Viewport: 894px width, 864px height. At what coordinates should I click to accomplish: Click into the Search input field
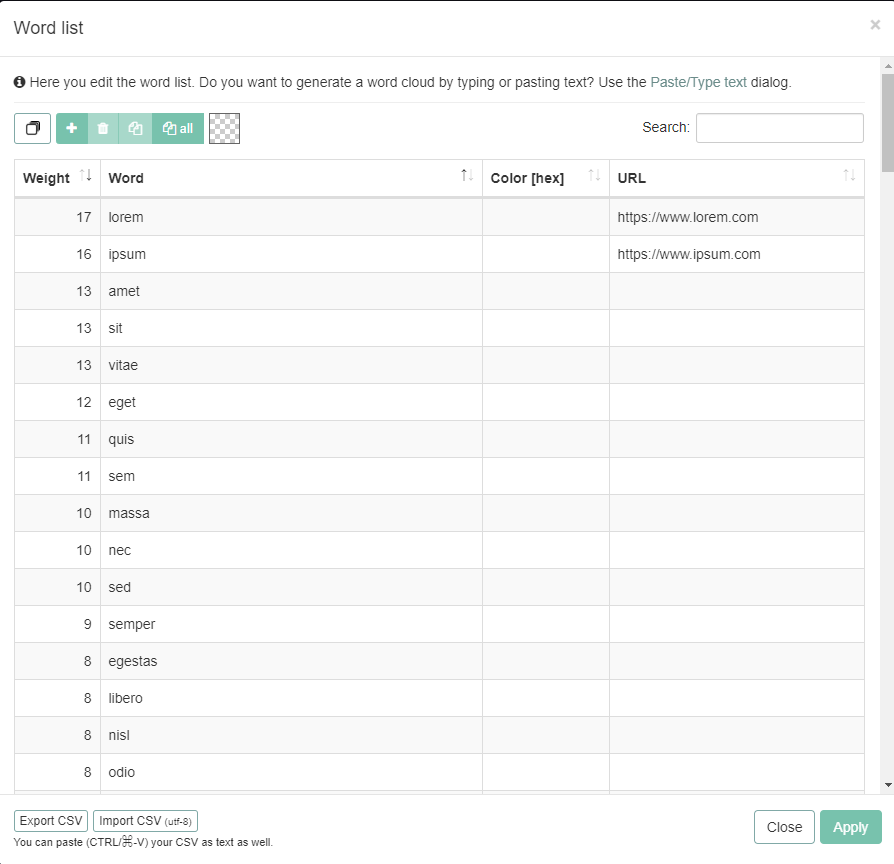(x=779, y=128)
